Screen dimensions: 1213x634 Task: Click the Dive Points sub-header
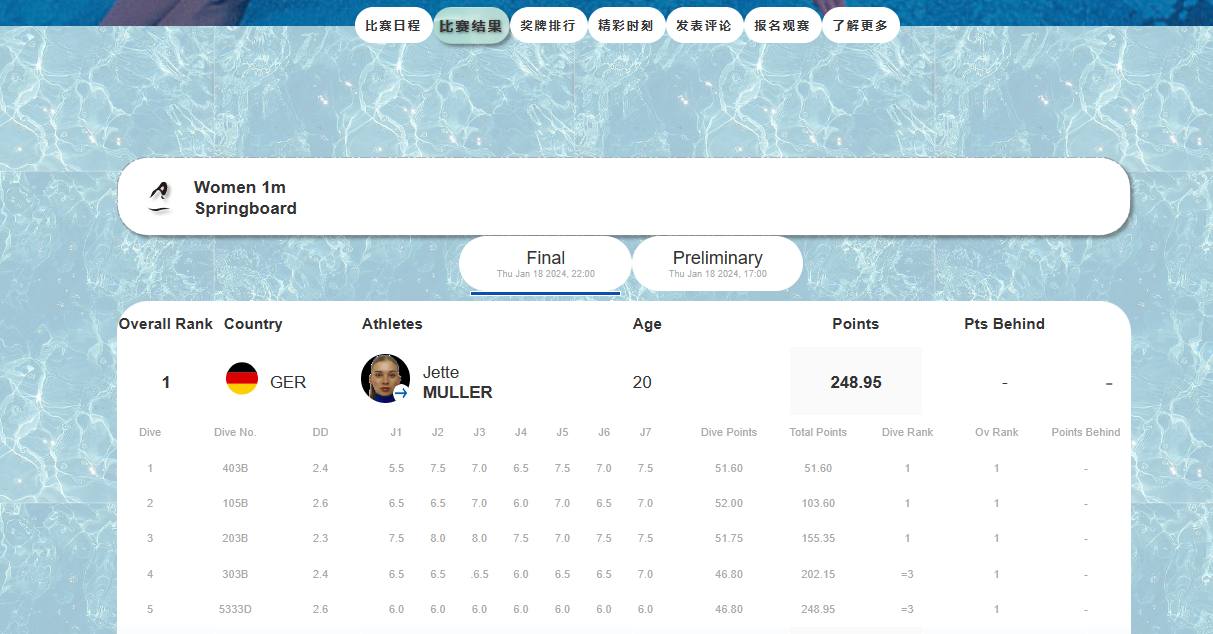[x=729, y=432]
